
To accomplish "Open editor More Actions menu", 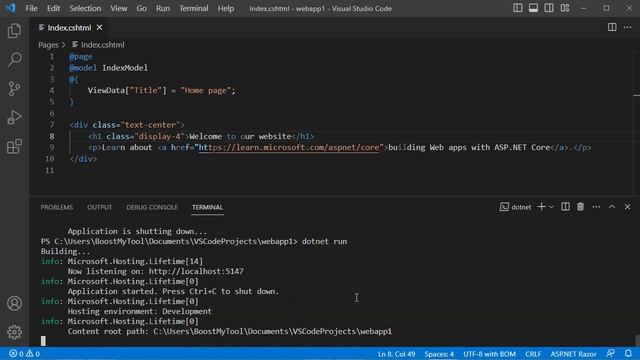I will [x=627, y=27].
